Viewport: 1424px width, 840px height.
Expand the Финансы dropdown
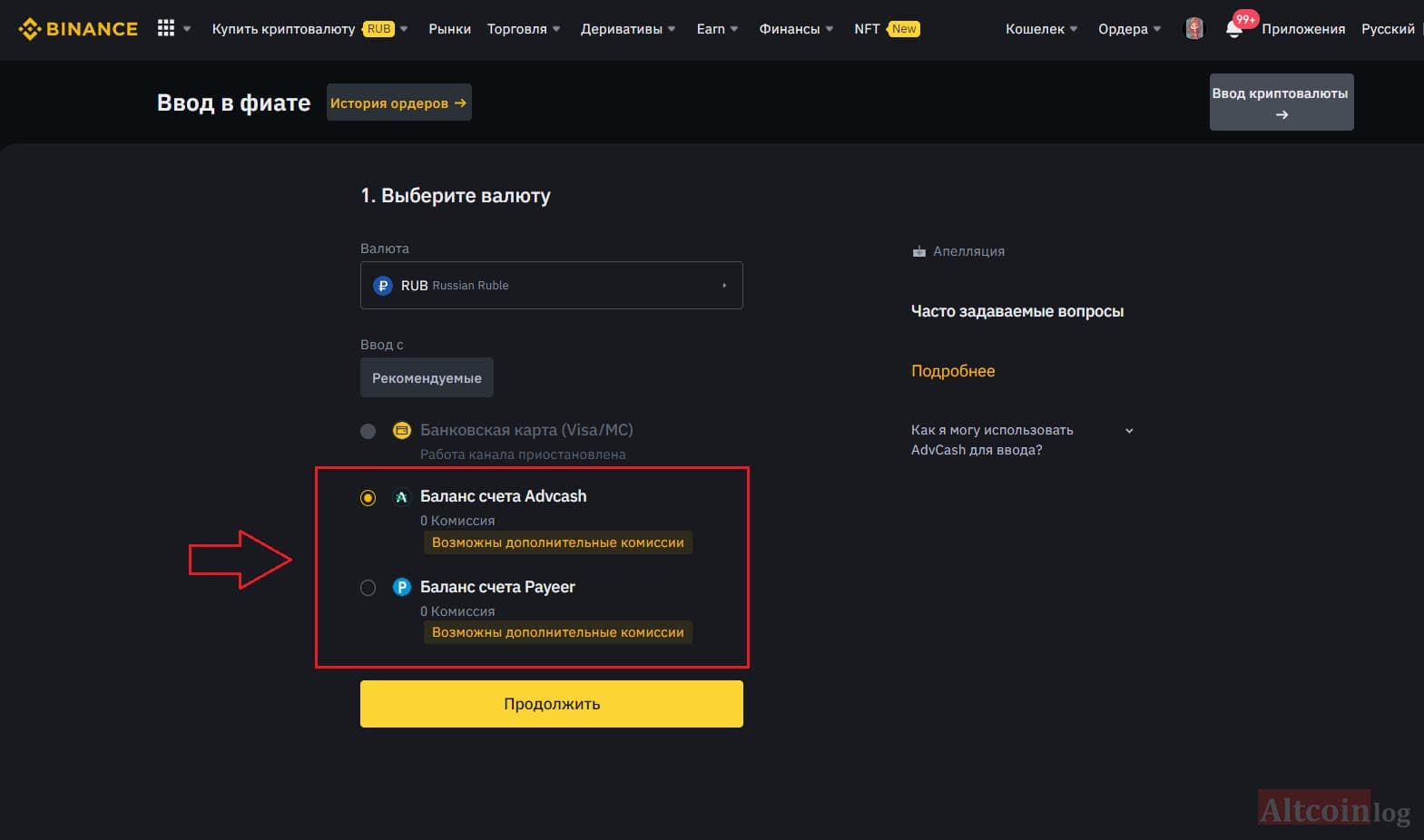pos(796,29)
